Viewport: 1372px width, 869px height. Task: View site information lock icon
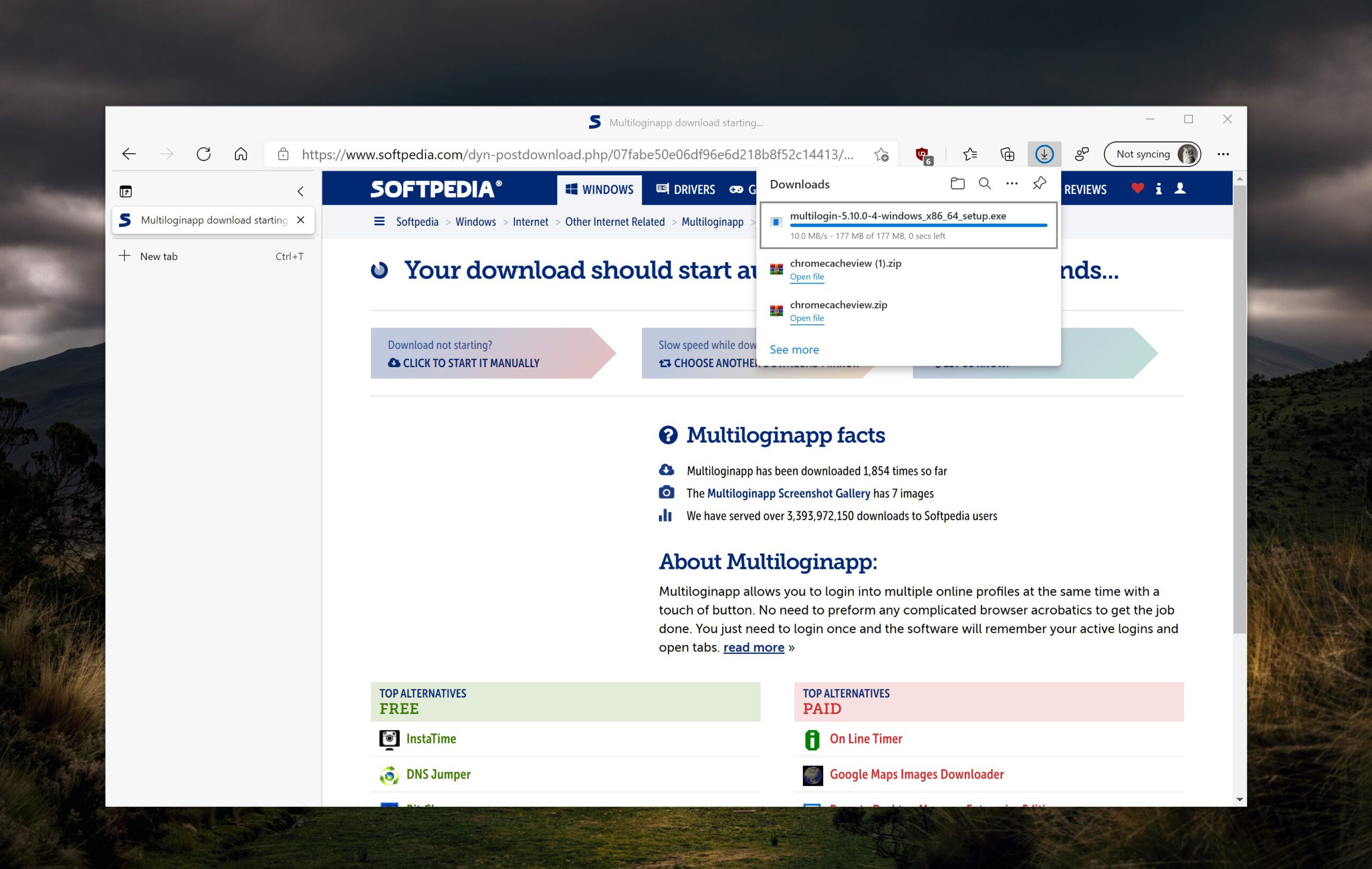[283, 154]
